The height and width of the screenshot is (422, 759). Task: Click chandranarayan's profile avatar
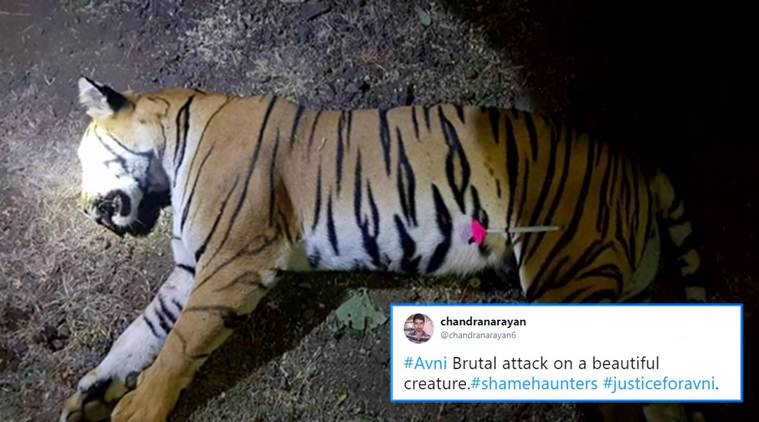[x=419, y=328]
